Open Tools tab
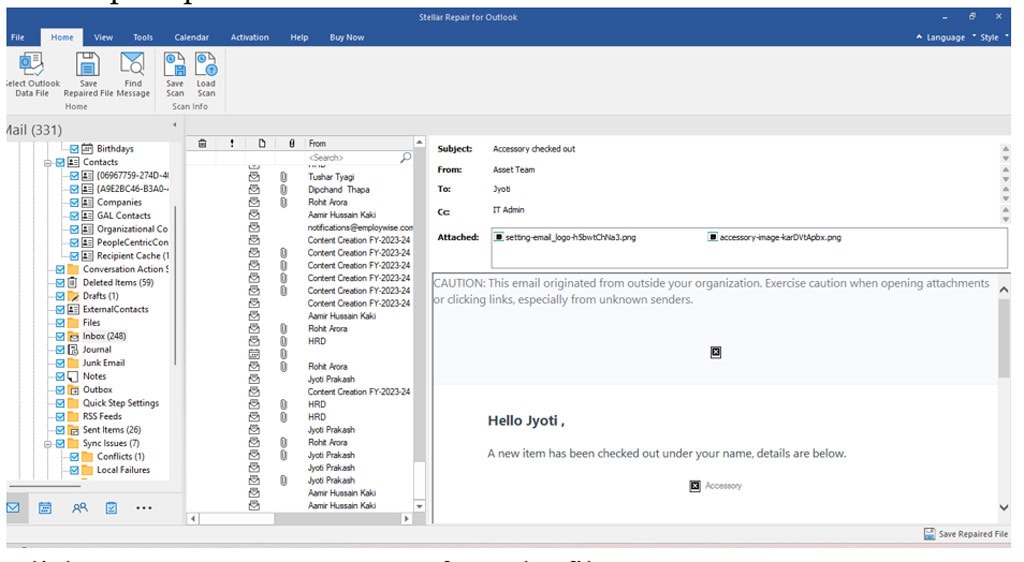 143,37
